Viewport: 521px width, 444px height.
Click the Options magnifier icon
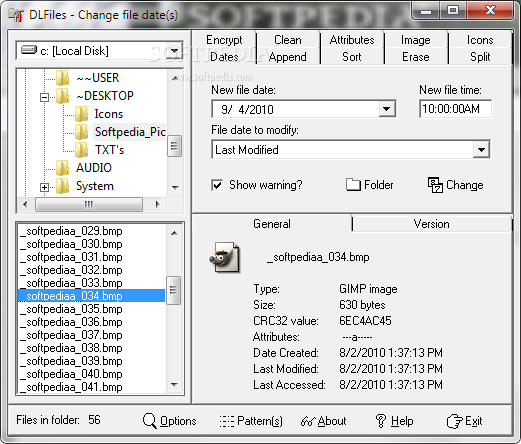[x=150, y=421]
